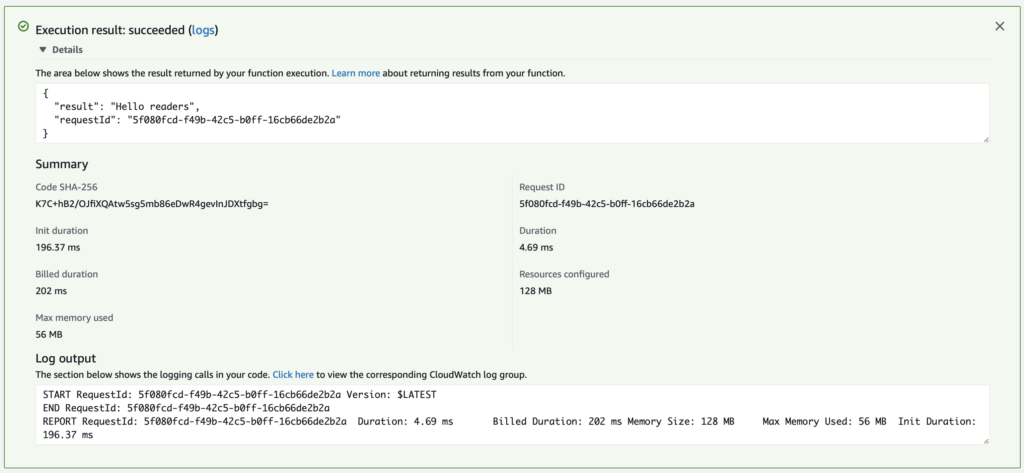
Task: Click the REPORT RequestId log line
Action: pyautogui.click(x=509, y=428)
